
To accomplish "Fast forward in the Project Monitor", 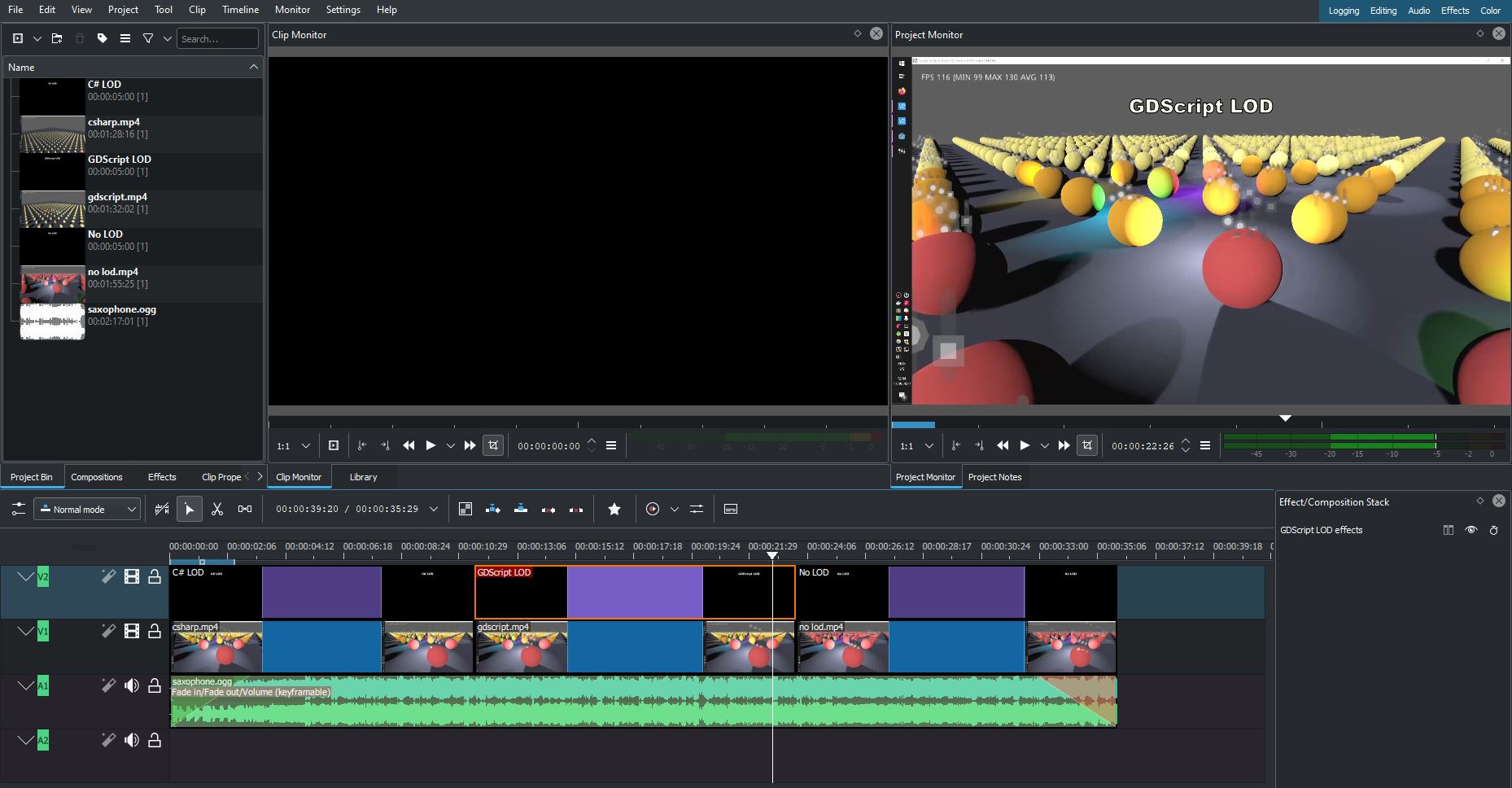I will [1064, 445].
